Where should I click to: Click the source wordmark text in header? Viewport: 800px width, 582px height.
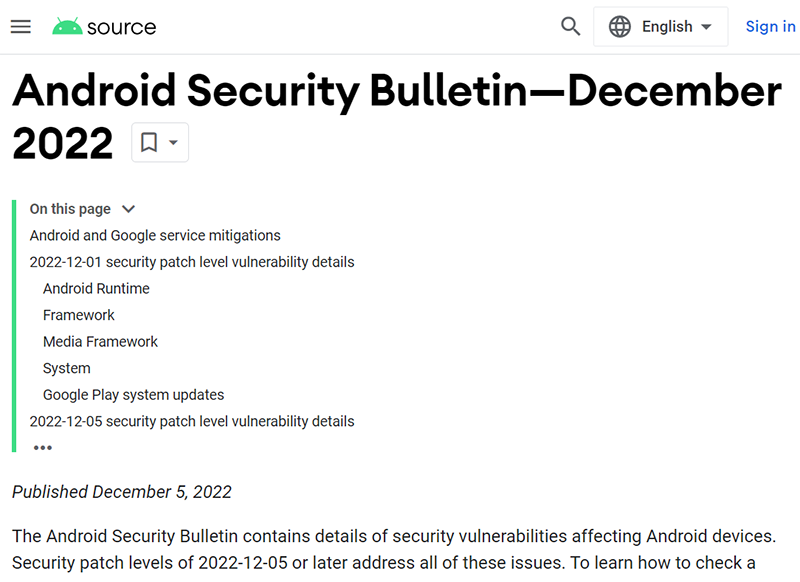pyautogui.click(x=121, y=27)
